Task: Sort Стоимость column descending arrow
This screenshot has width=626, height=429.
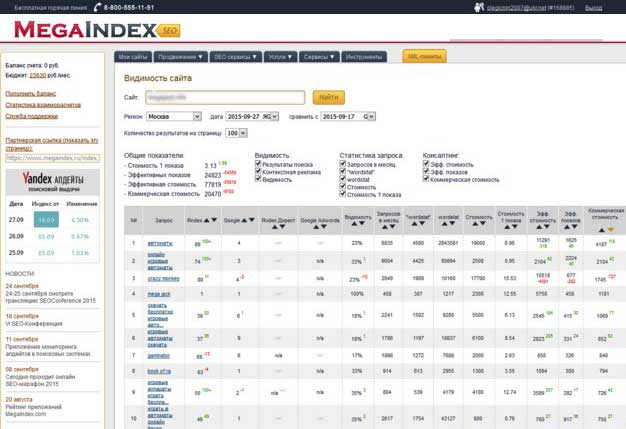Action: coord(483,224)
